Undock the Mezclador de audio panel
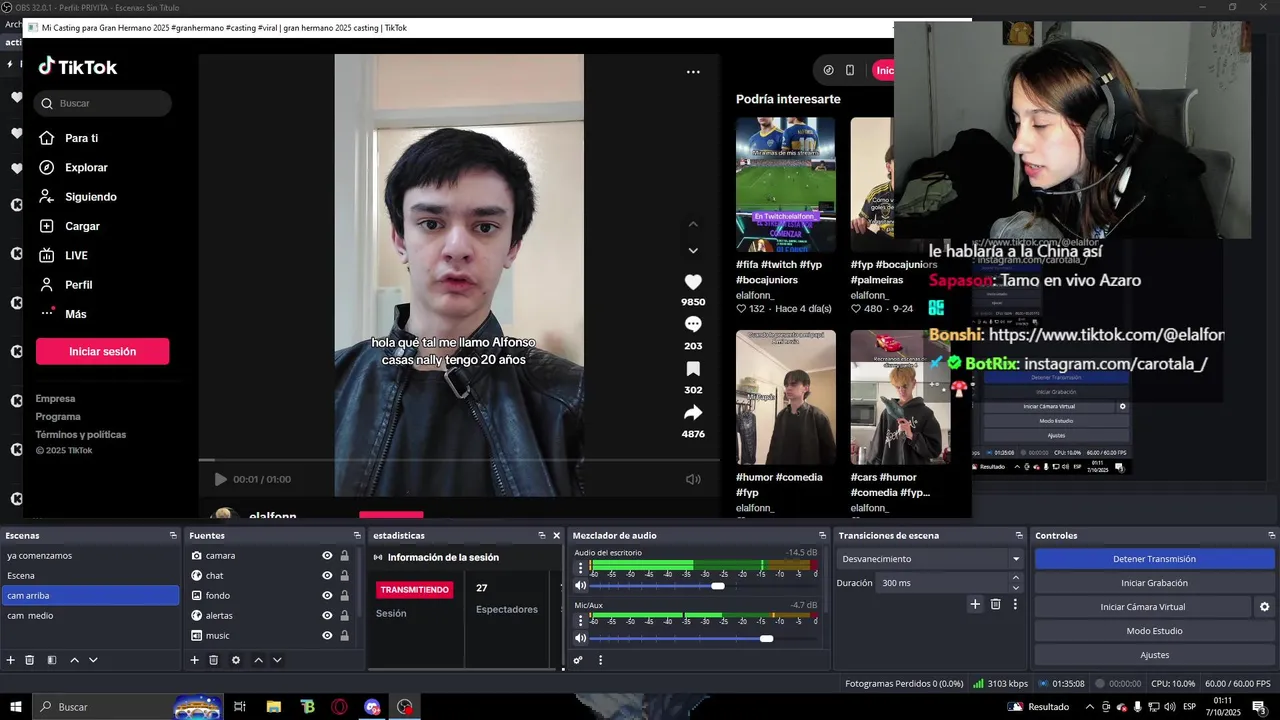 coord(822,536)
